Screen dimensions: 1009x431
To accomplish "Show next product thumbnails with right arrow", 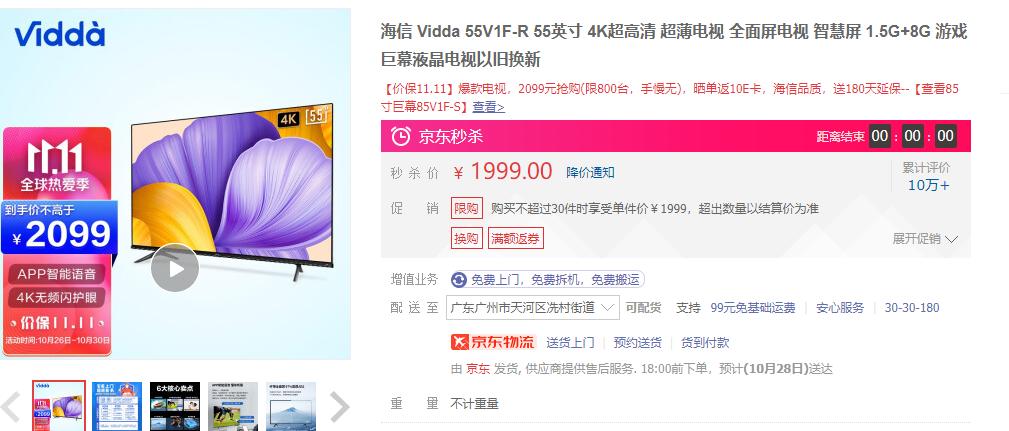I will (339, 407).
